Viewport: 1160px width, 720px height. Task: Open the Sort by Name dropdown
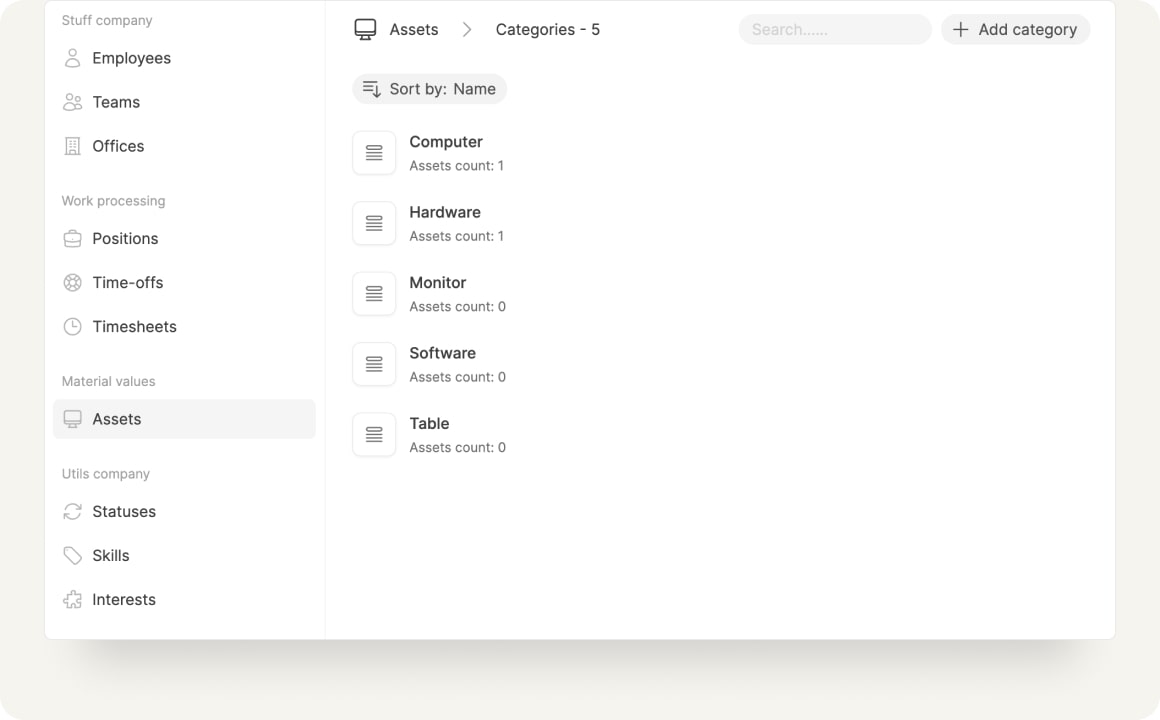coord(430,88)
